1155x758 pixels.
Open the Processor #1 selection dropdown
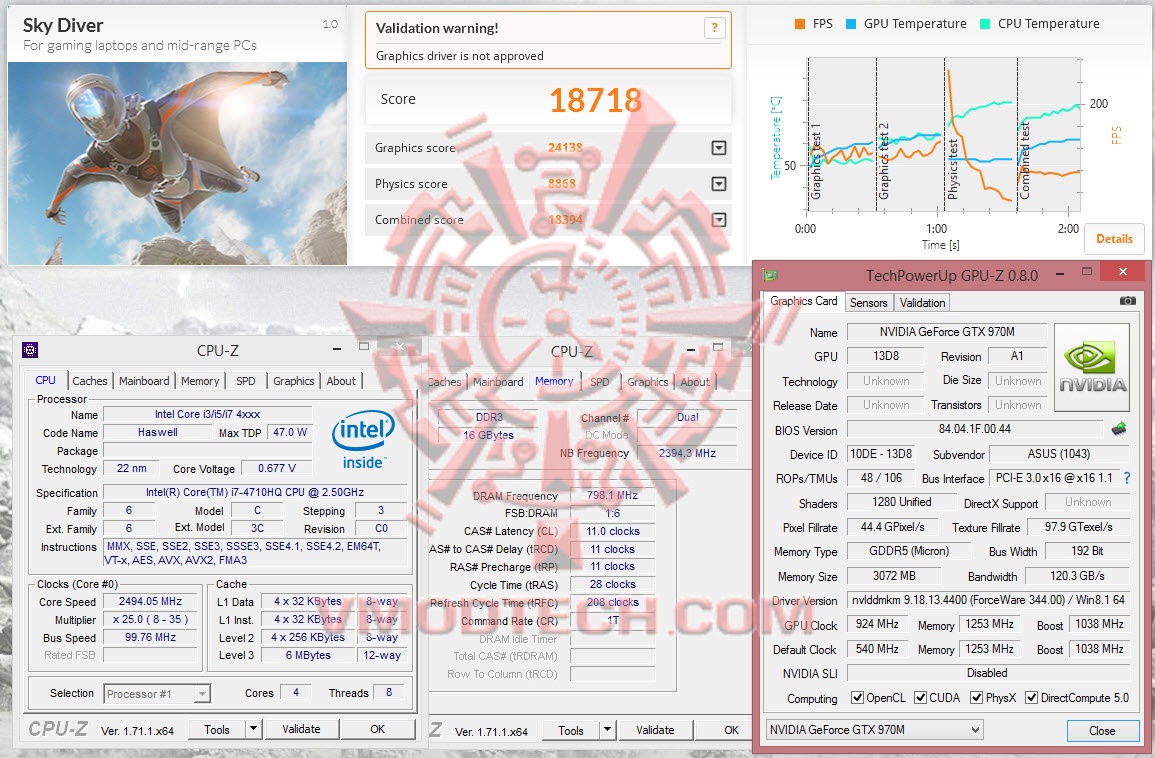[157, 694]
